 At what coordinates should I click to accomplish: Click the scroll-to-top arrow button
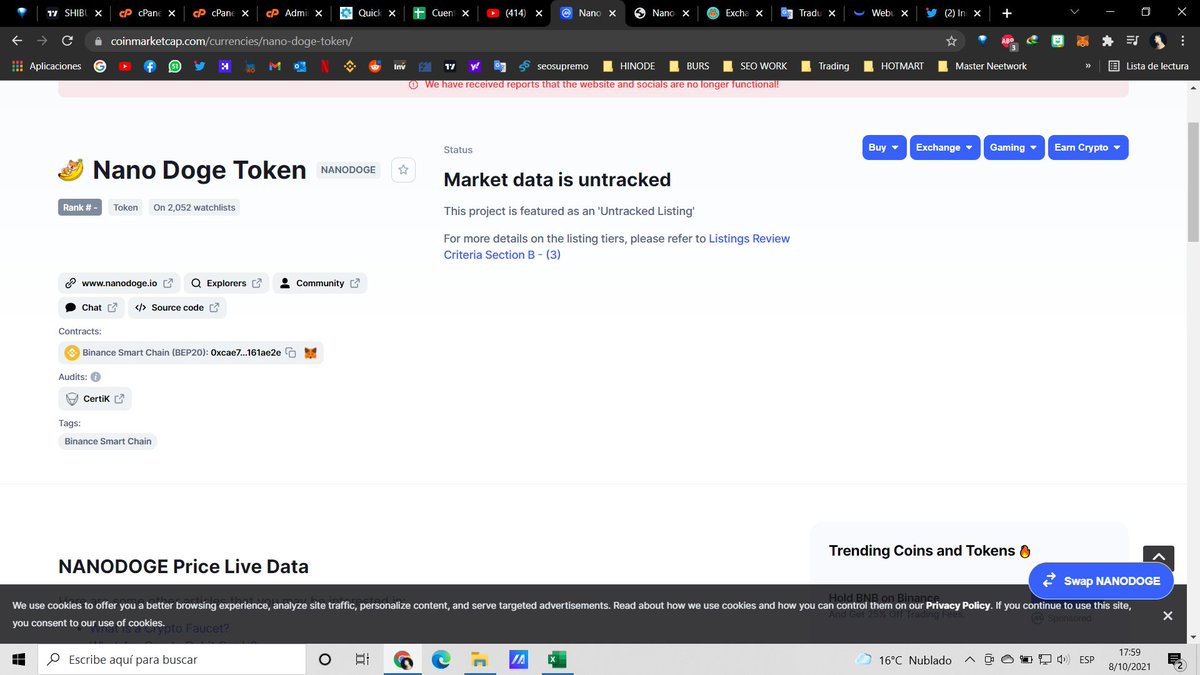pyautogui.click(x=1157, y=559)
